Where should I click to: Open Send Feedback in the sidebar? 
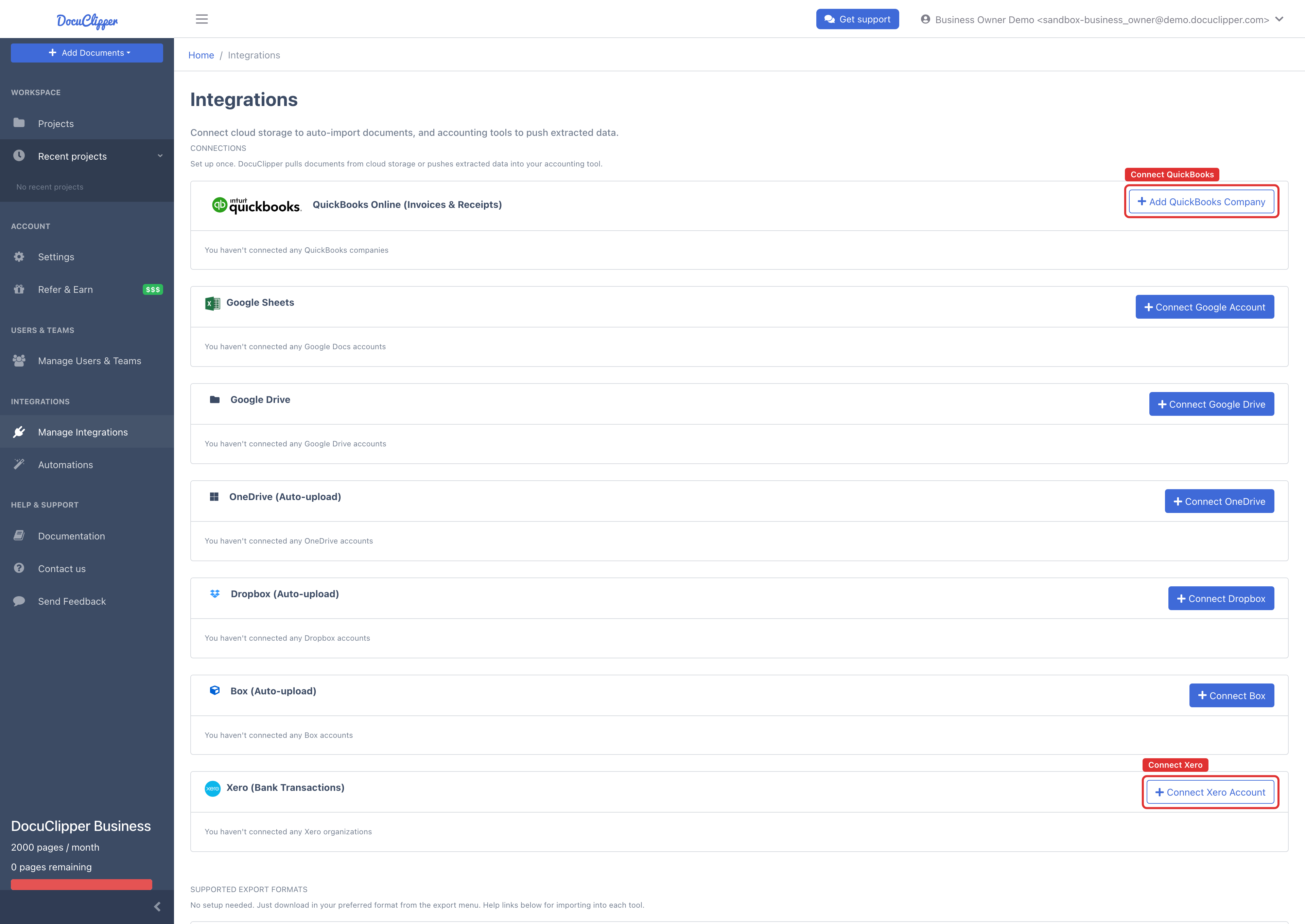[87, 601]
